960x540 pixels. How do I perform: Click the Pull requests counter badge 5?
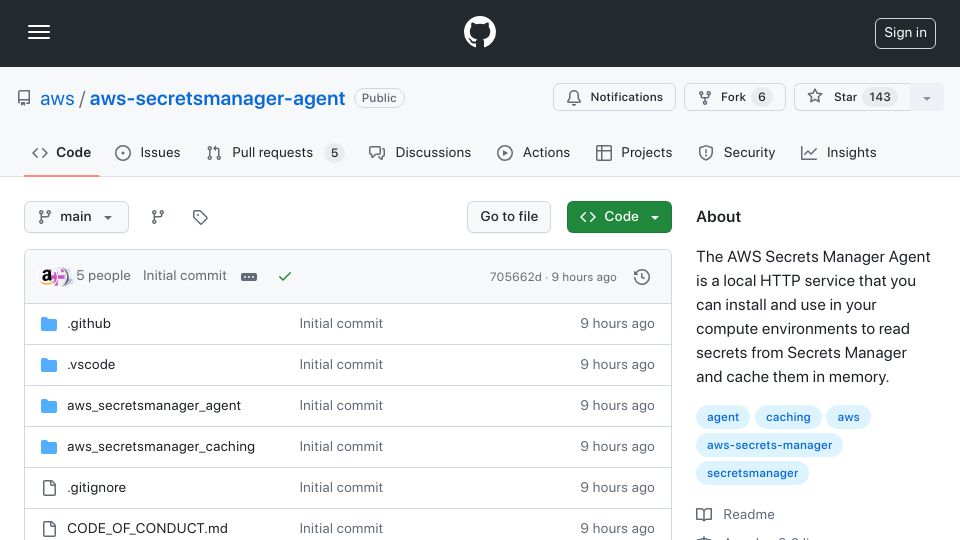pyautogui.click(x=334, y=153)
